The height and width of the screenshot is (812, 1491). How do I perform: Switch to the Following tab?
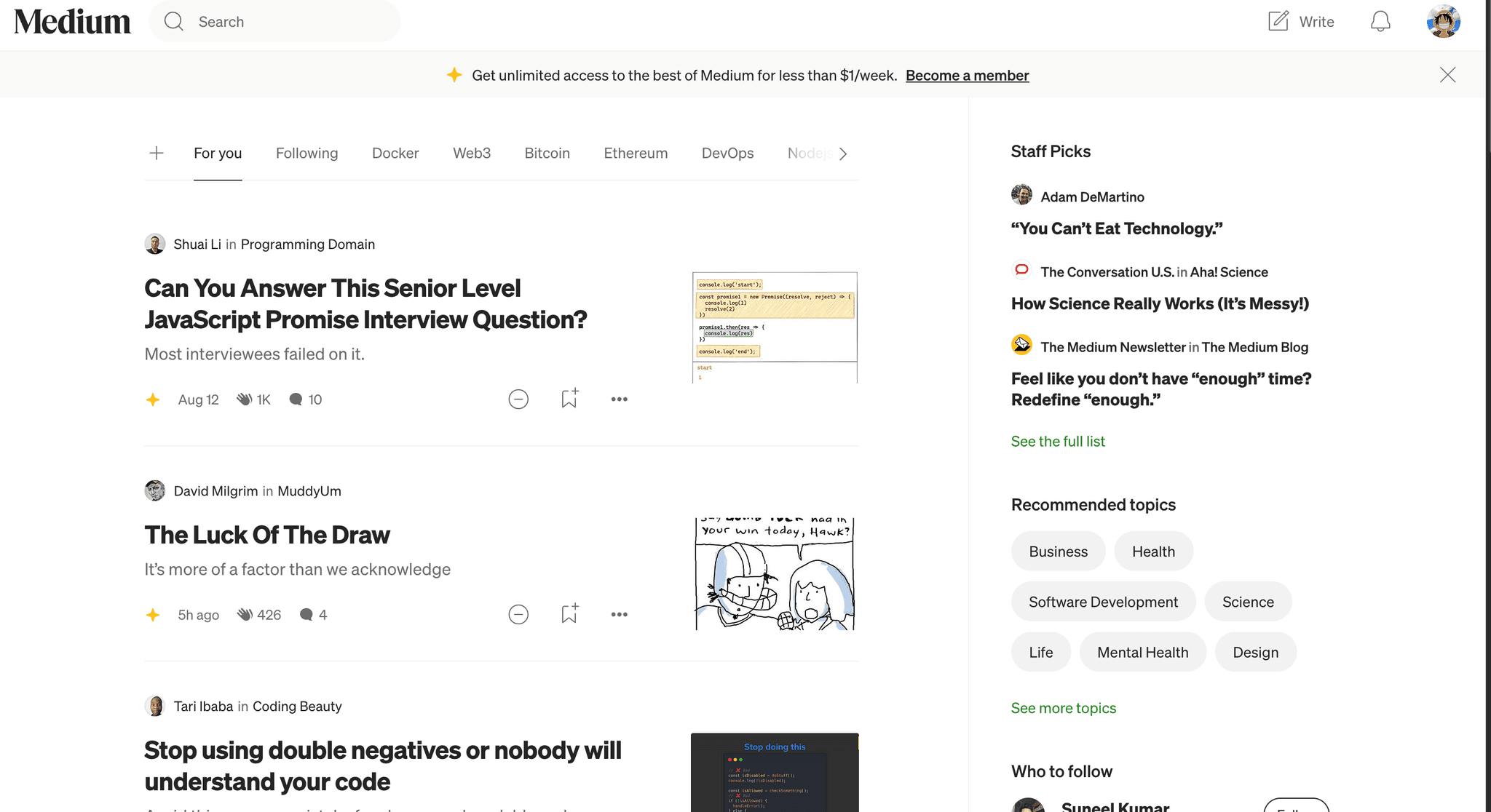tap(306, 153)
